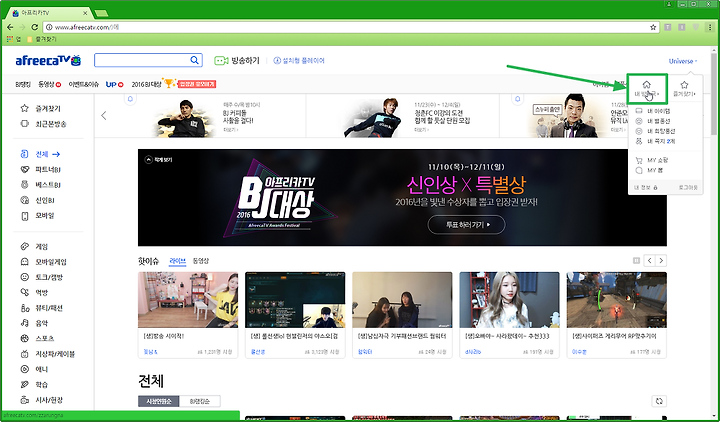This screenshot has width=720, height=422.
Task: Open the 이벤트&이슈 nav item
Action: (84, 84)
